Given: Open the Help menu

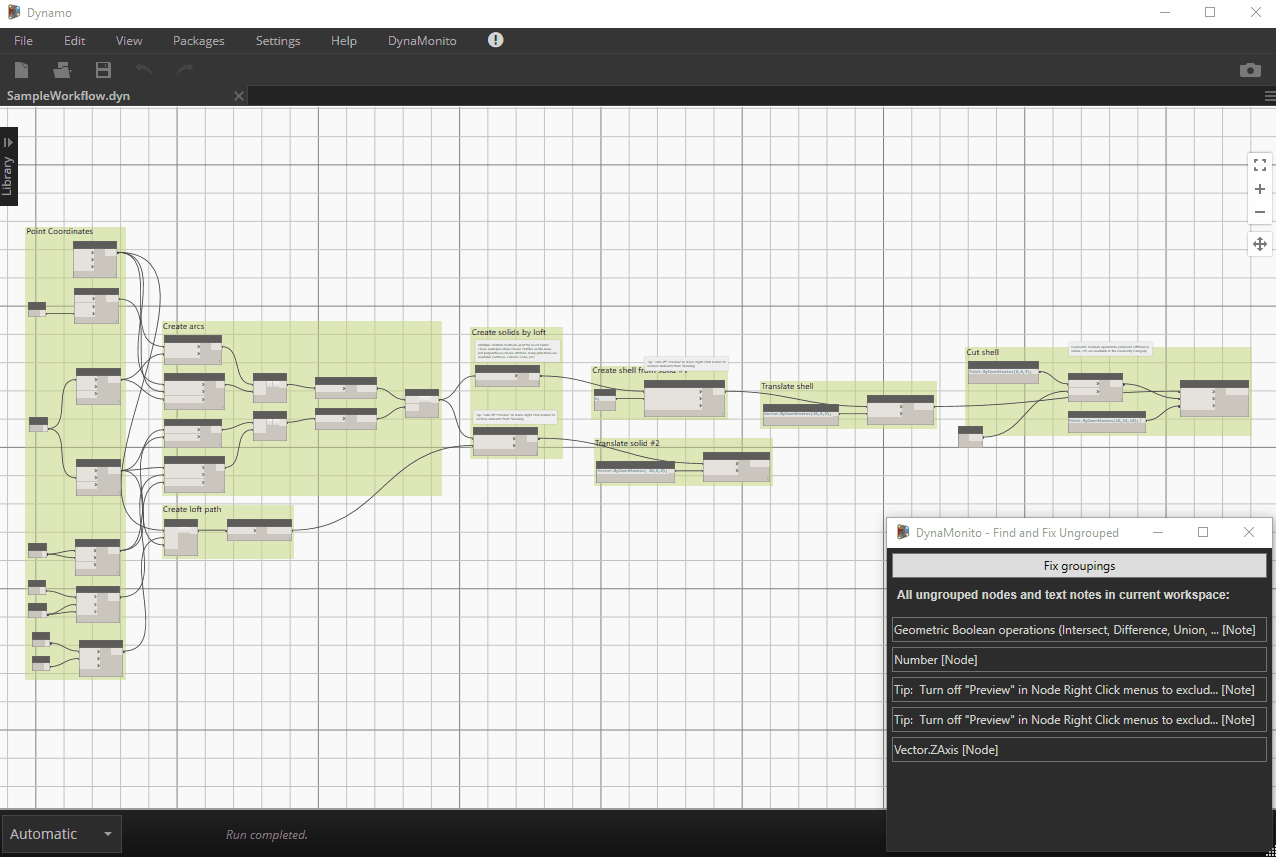Looking at the screenshot, I should pyautogui.click(x=344, y=41).
